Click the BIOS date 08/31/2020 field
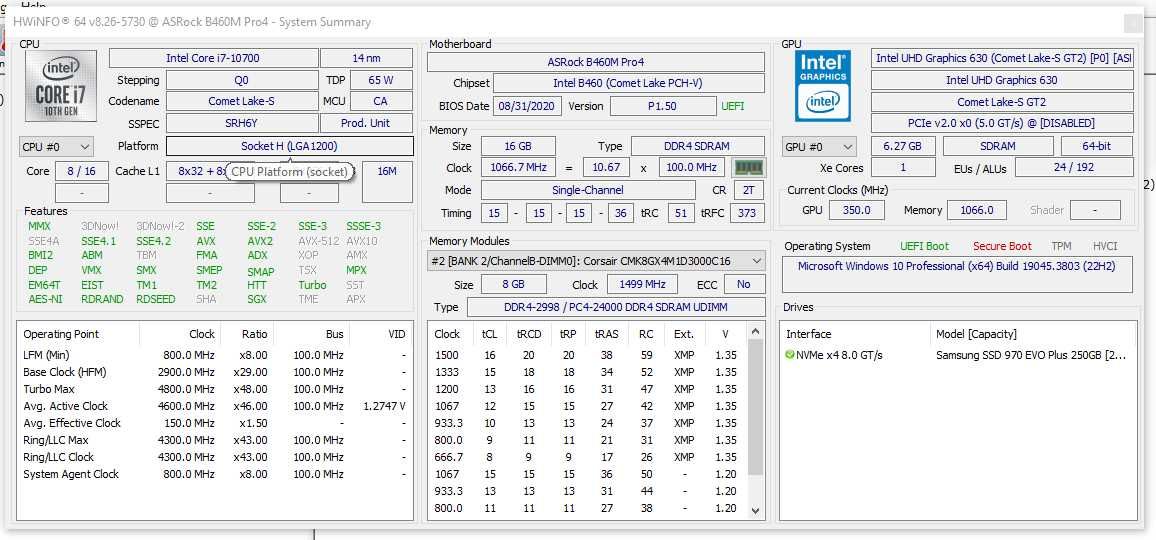 [528, 105]
